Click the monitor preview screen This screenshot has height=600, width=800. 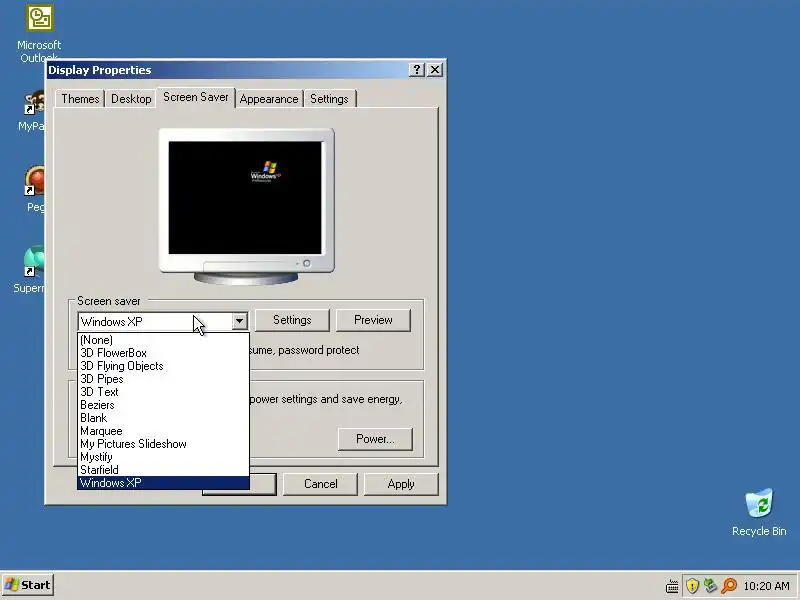(x=245, y=198)
